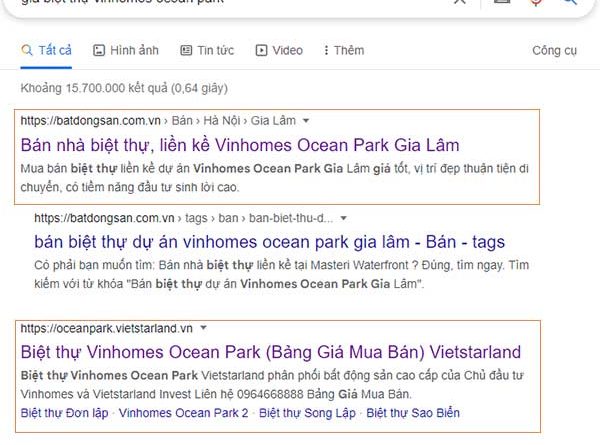Open the Biệt thự Đơn lập sitelink
600x445 pixels.
(64, 413)
